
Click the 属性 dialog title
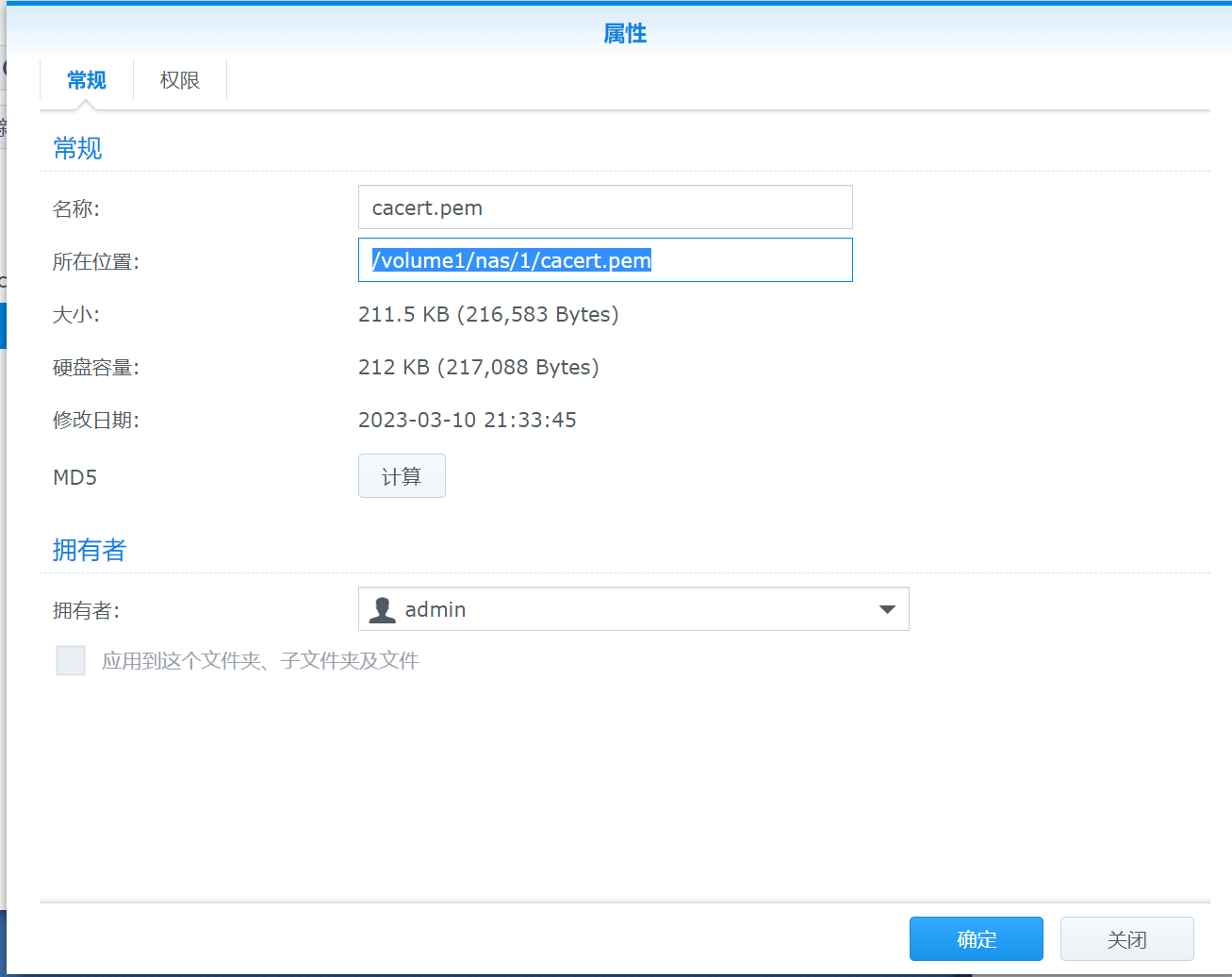pyautogui.click(x=625, y=33)
